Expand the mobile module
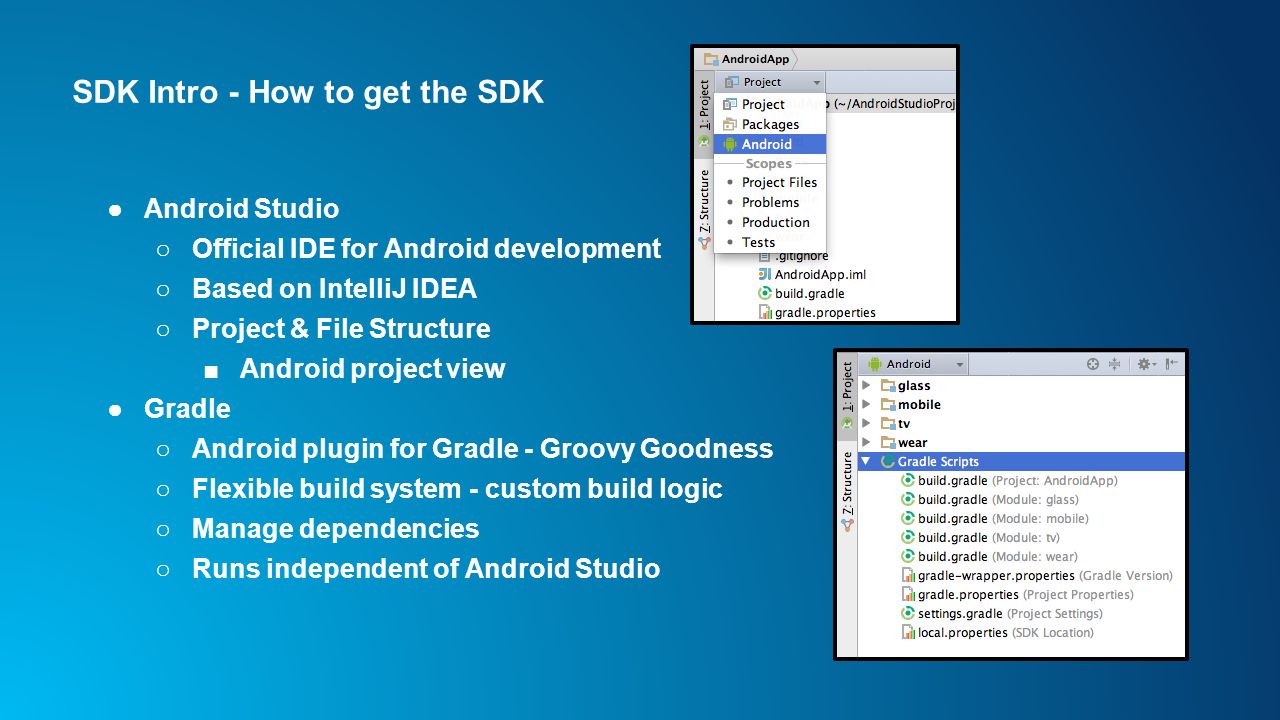Image resolution: width=1280 pixels, height=720 pixels. pyautogui.click(x=866, y=404)
